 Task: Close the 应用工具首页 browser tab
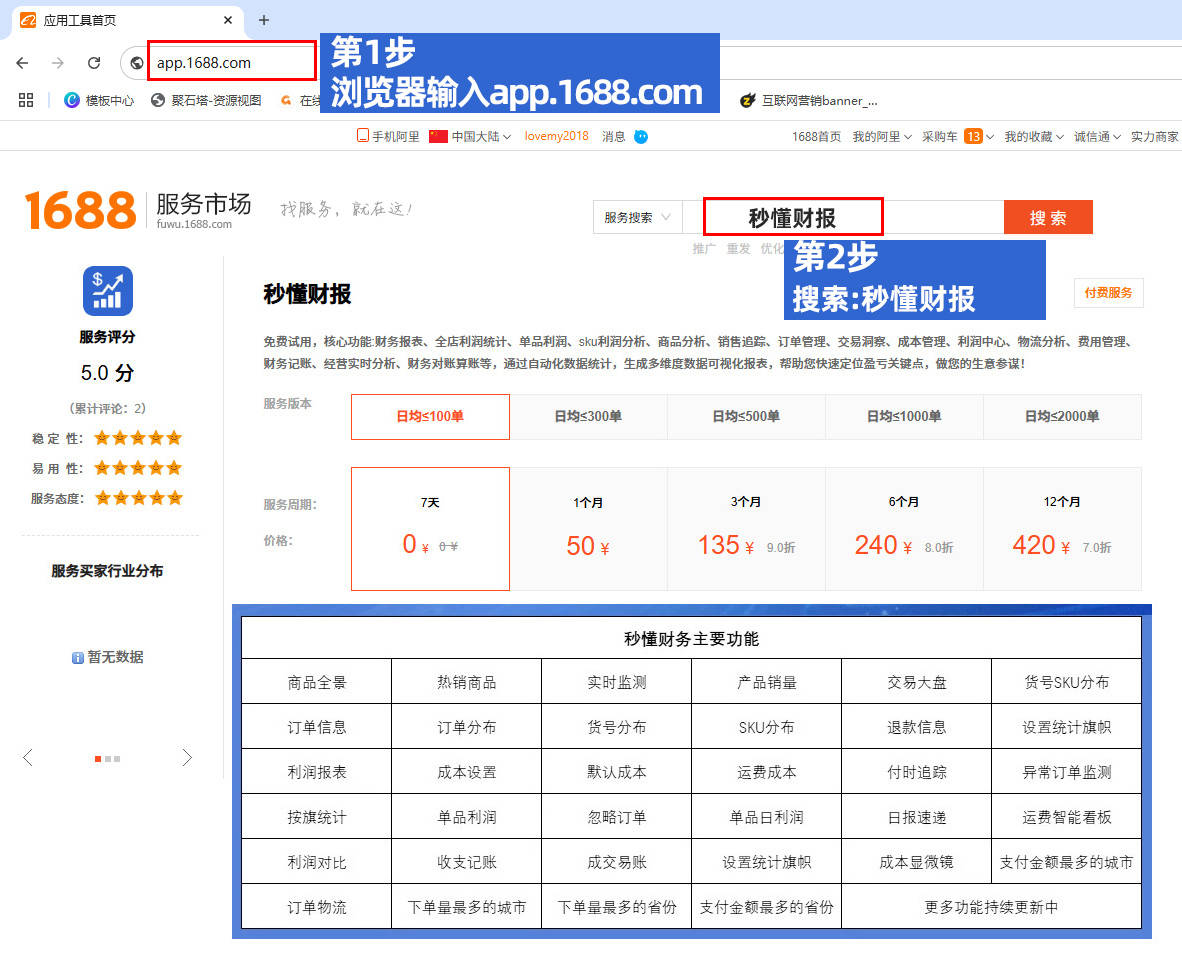tap(228, 20)
